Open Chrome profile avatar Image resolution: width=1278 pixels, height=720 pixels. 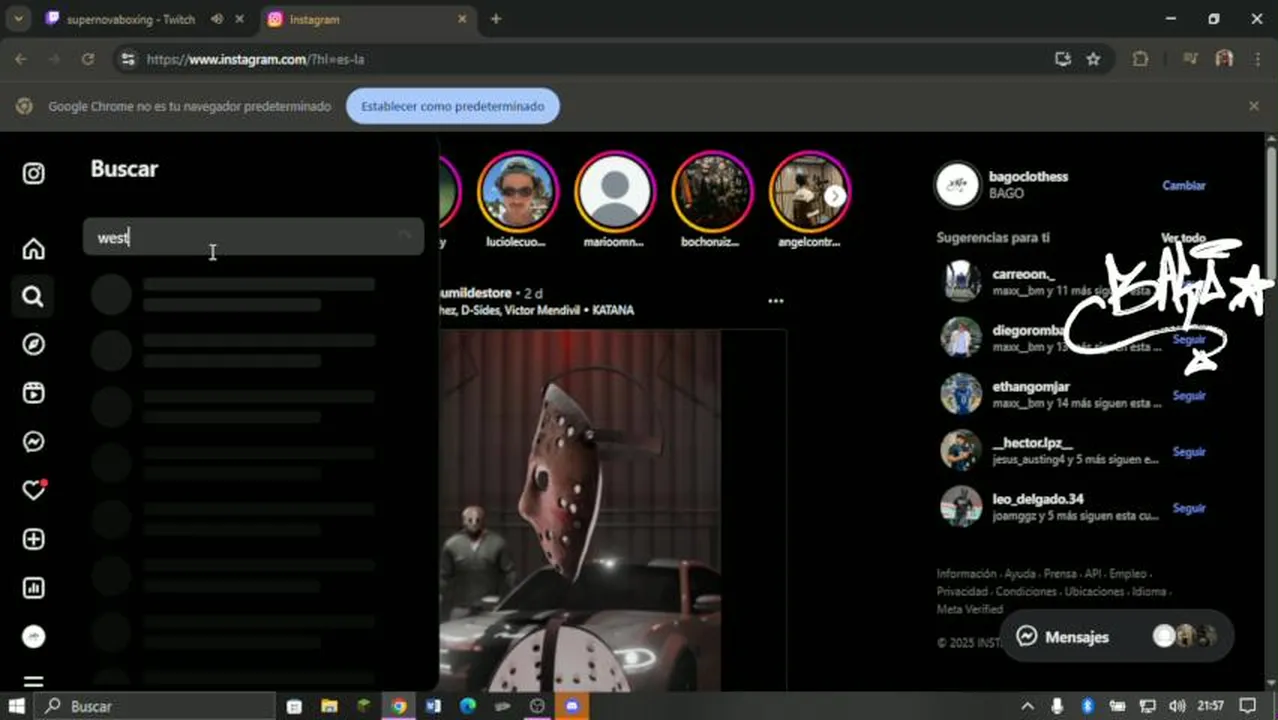1224,59
